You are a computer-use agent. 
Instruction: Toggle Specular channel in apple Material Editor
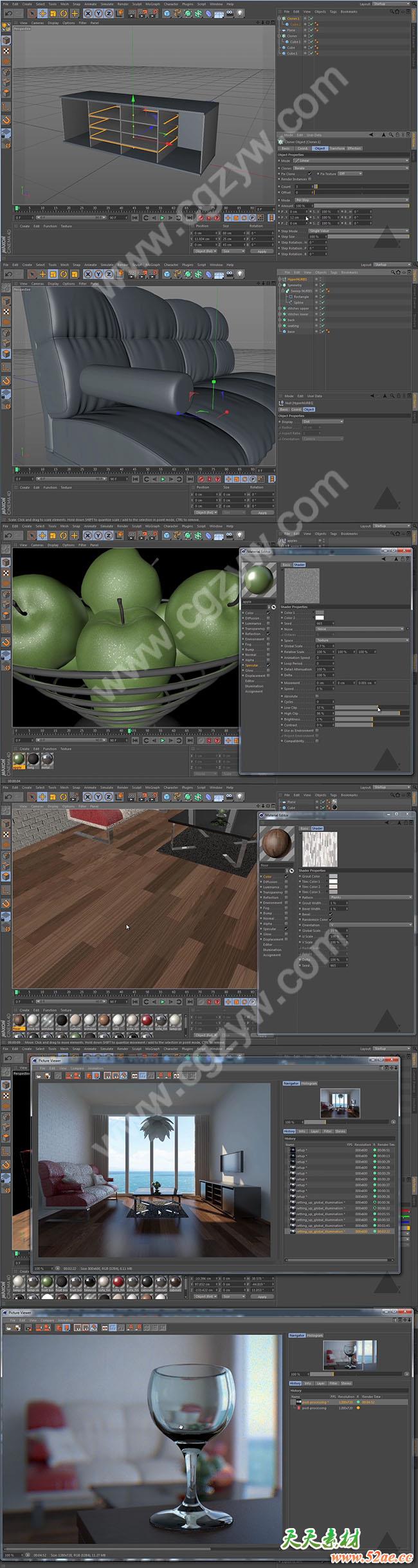pyautogui.click(x=268, y=665)
